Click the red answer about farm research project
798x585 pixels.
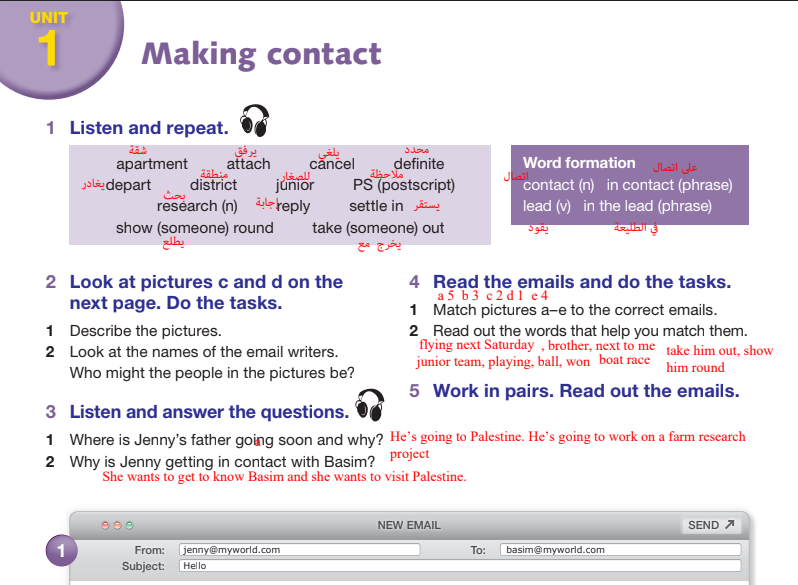coord(567,444)
